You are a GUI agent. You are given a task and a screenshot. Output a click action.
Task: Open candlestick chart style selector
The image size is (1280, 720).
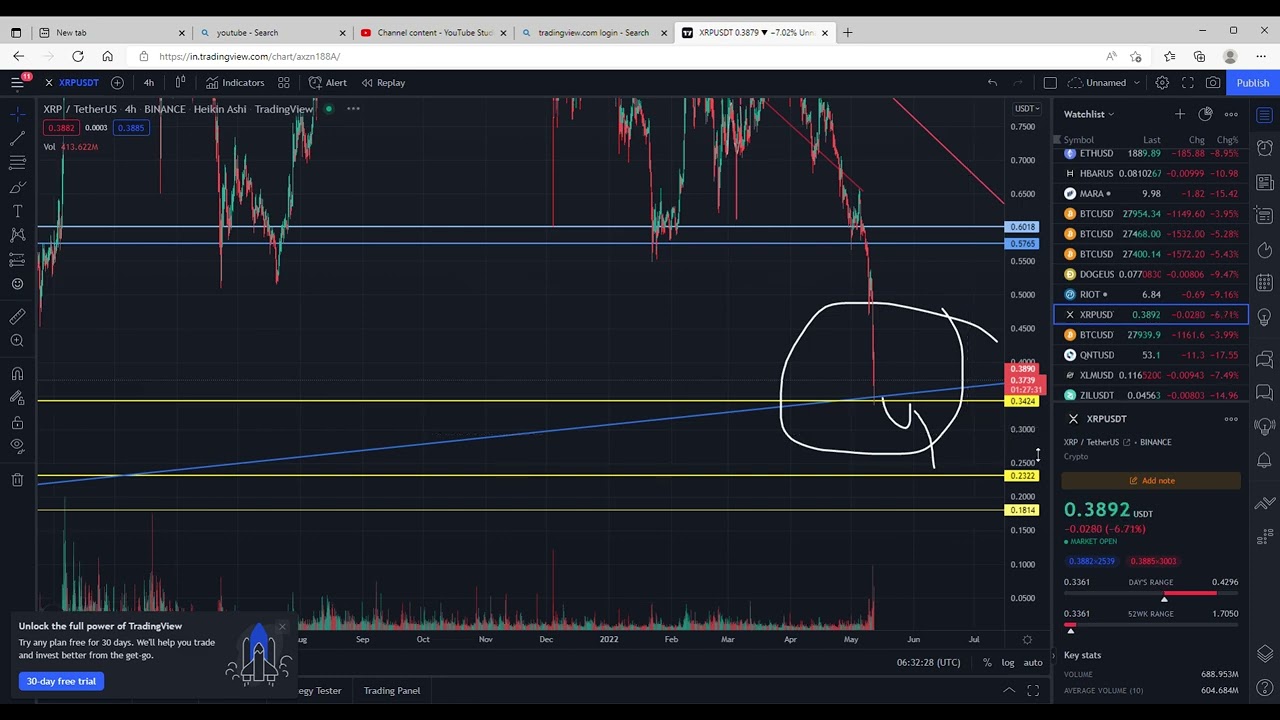(181, 83)
